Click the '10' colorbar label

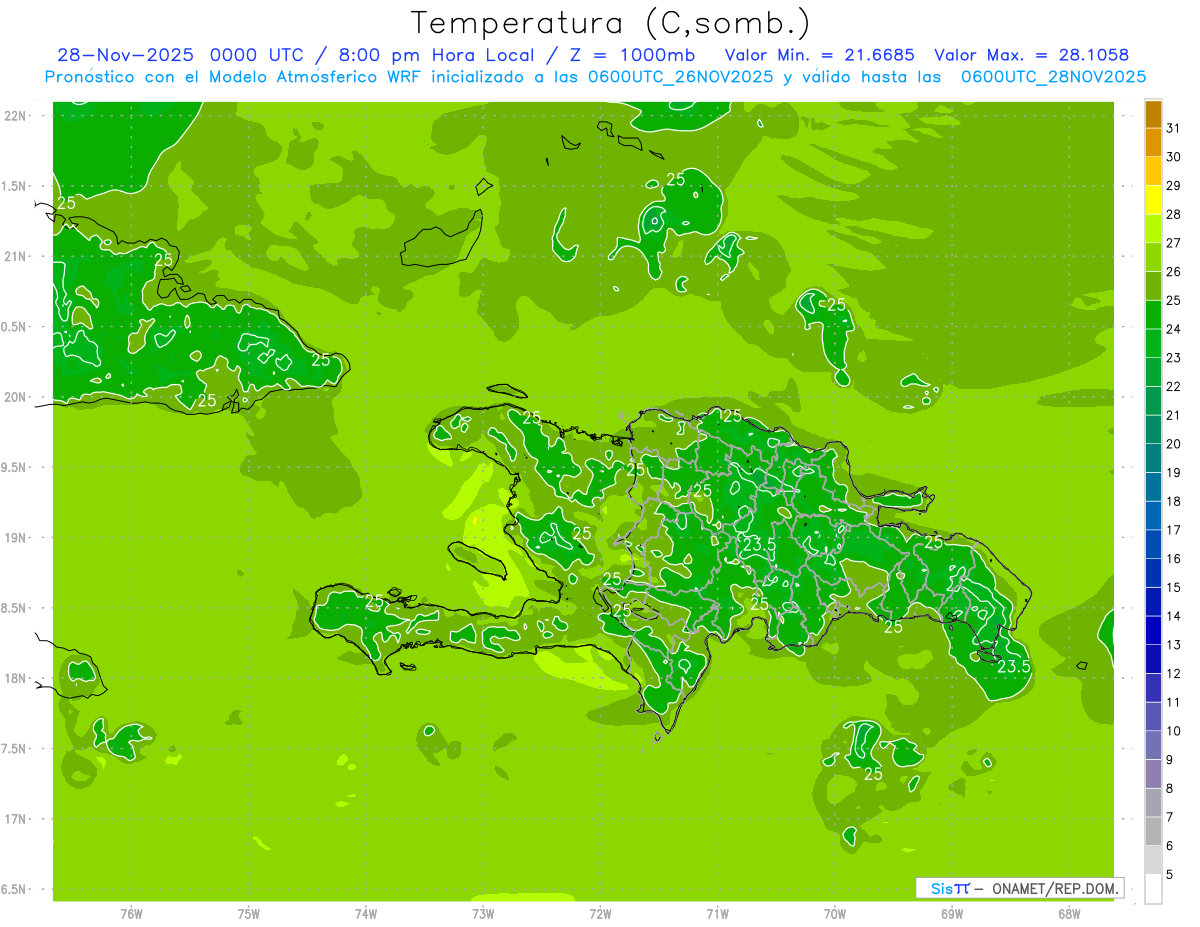tap(1174, 731)
